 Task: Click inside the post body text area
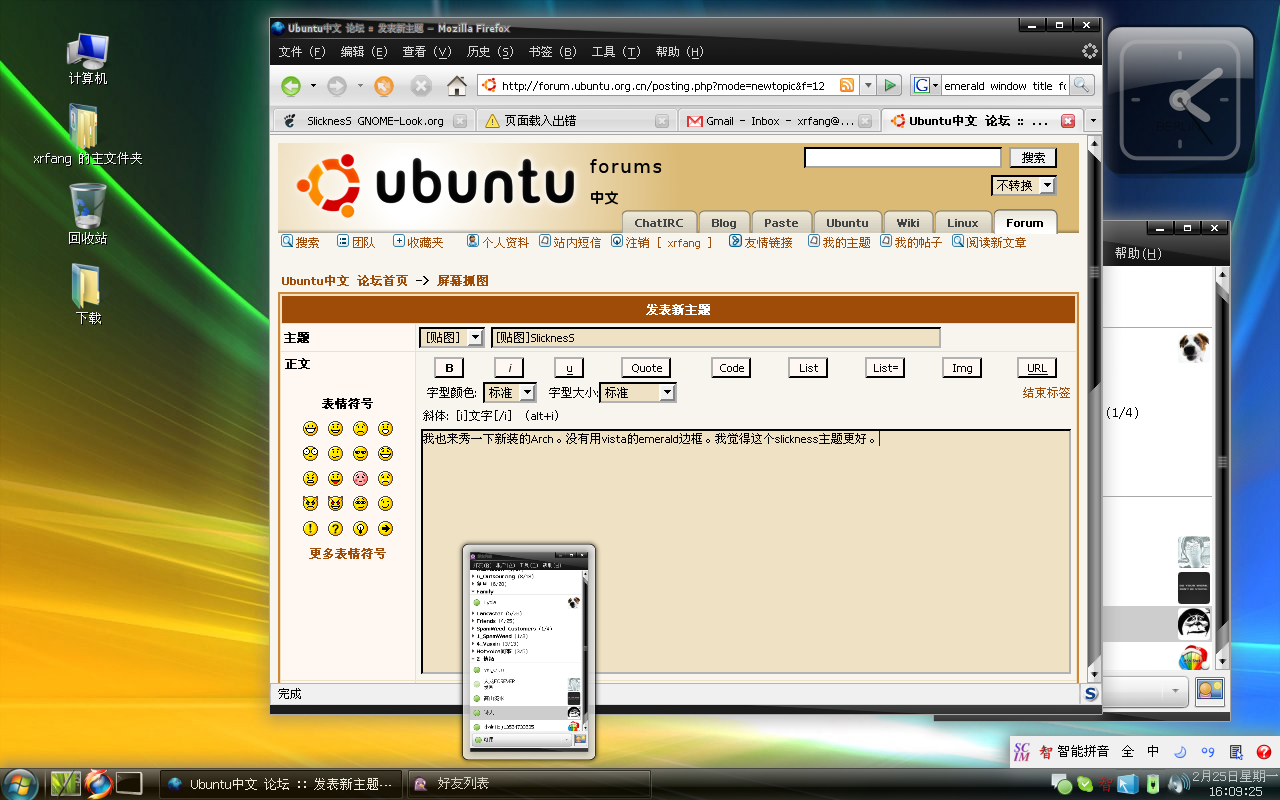tap(746, 552)
